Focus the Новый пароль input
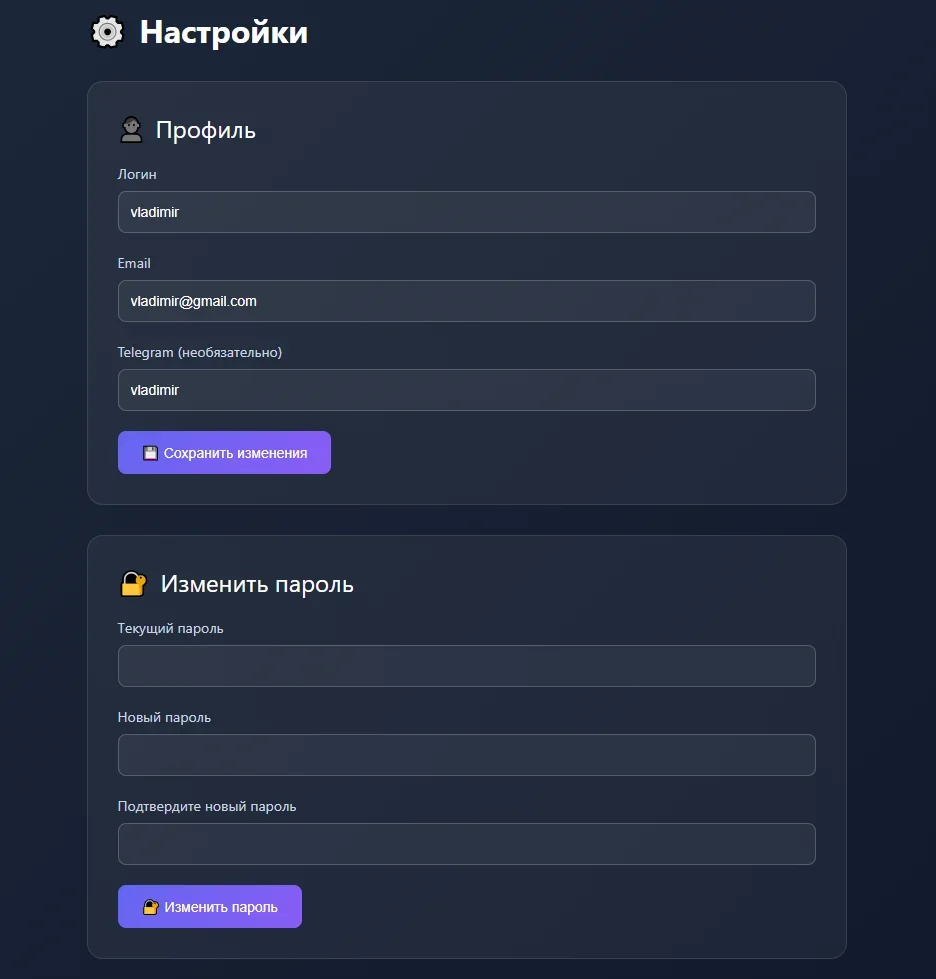This screenshot has height=979, width=936. 466,755
